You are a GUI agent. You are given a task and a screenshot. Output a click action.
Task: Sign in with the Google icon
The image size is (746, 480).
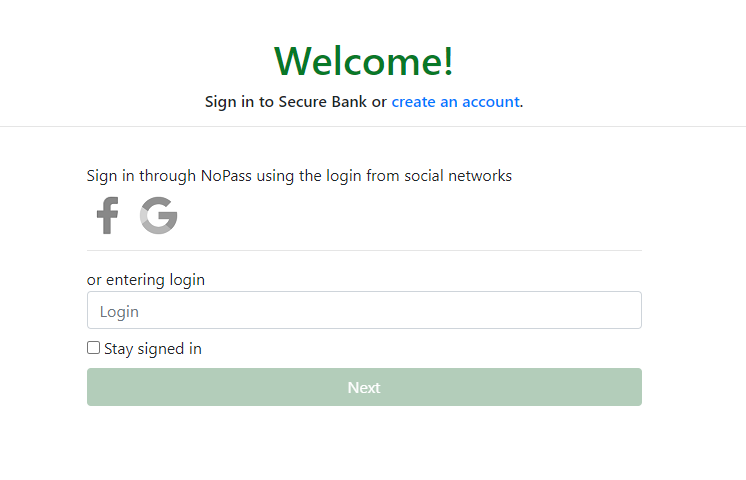point(158,216)
